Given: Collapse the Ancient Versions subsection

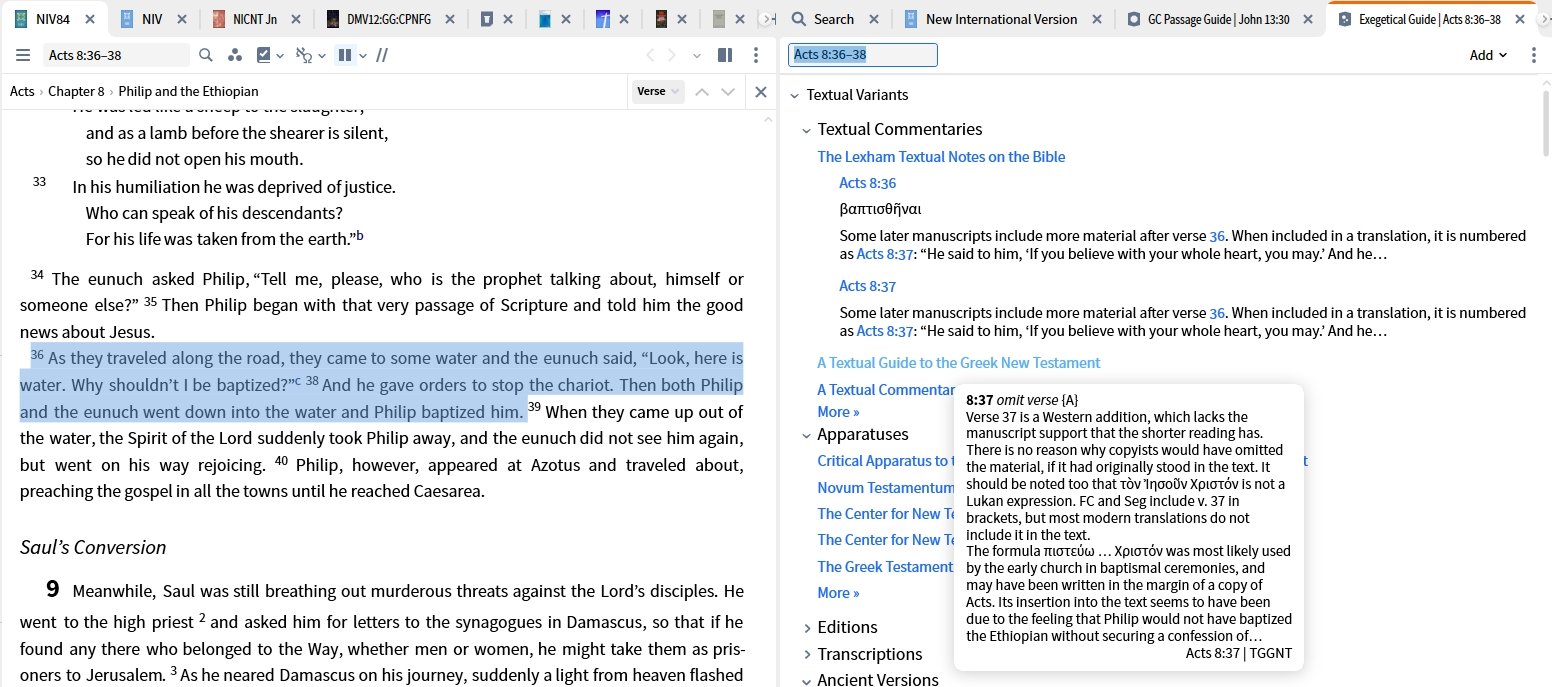Looking at the screenshot, I should pyautogui.click(x=806, y=680).
